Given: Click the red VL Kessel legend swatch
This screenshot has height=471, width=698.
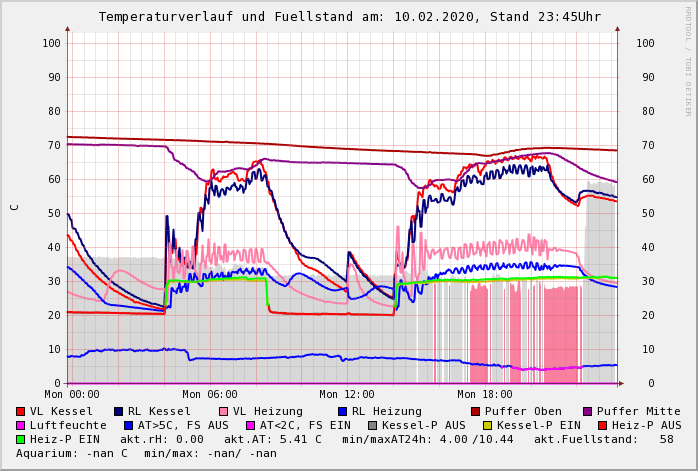Looking at the screenshot, I should [21, 411].
